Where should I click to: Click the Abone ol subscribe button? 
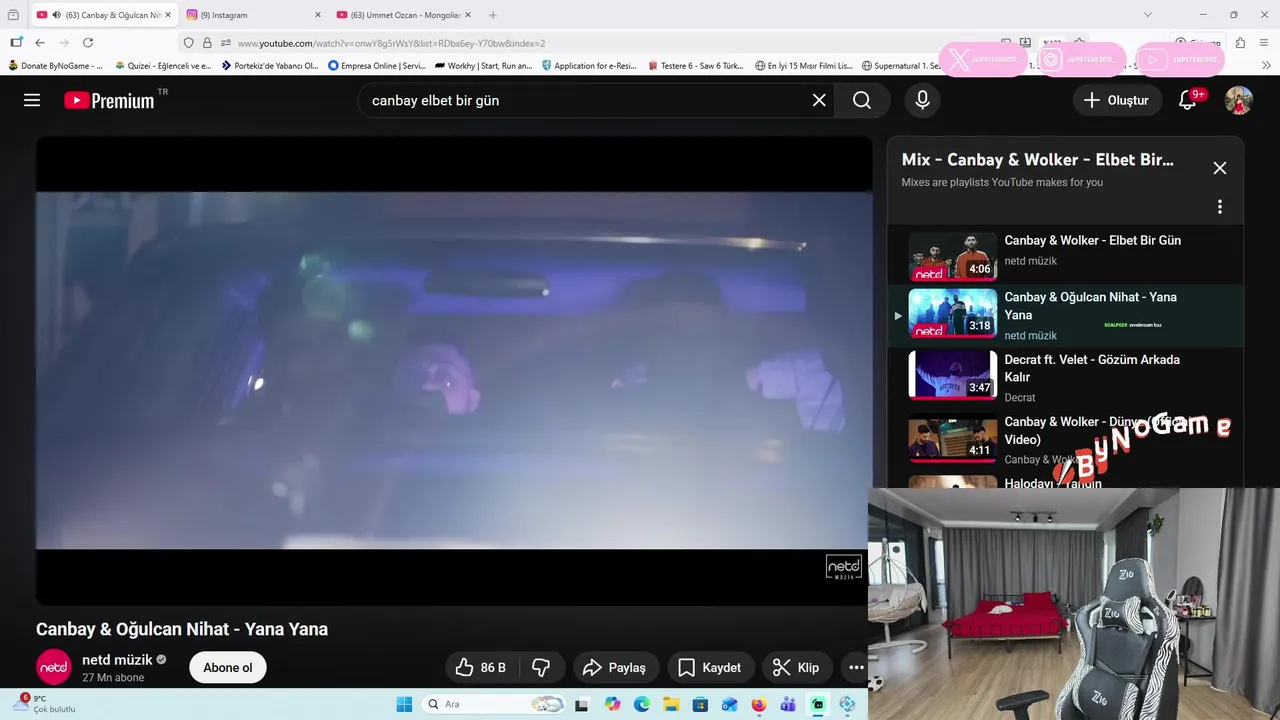[x=228, y=667]
